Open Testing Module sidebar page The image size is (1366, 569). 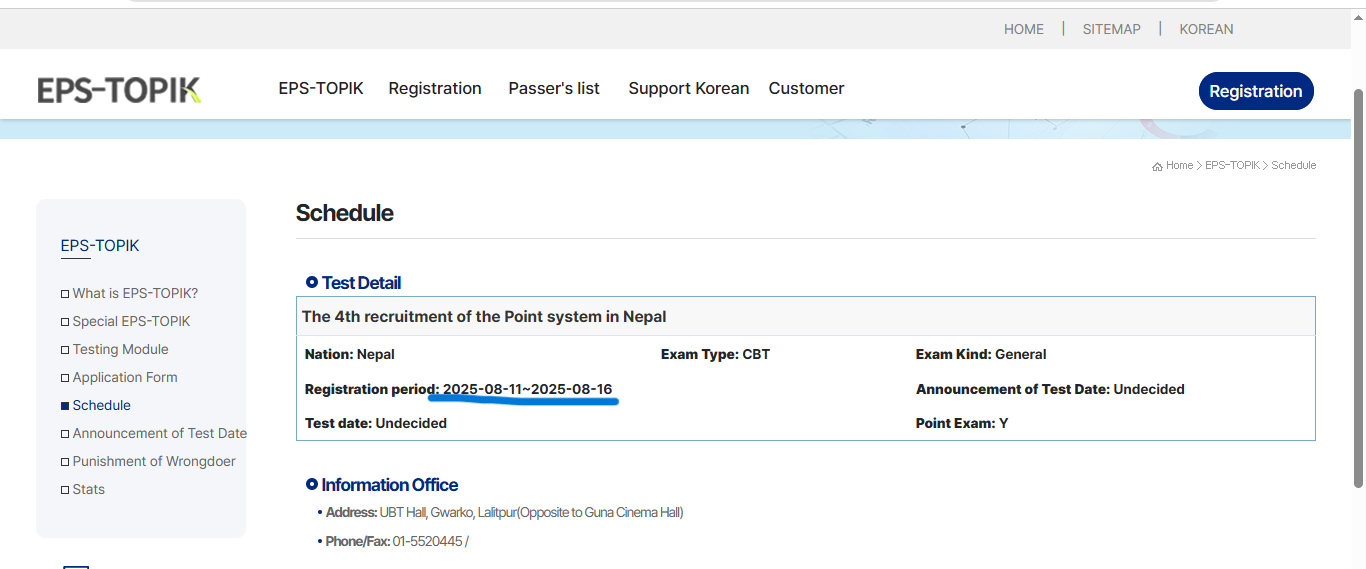click(120, 349)
